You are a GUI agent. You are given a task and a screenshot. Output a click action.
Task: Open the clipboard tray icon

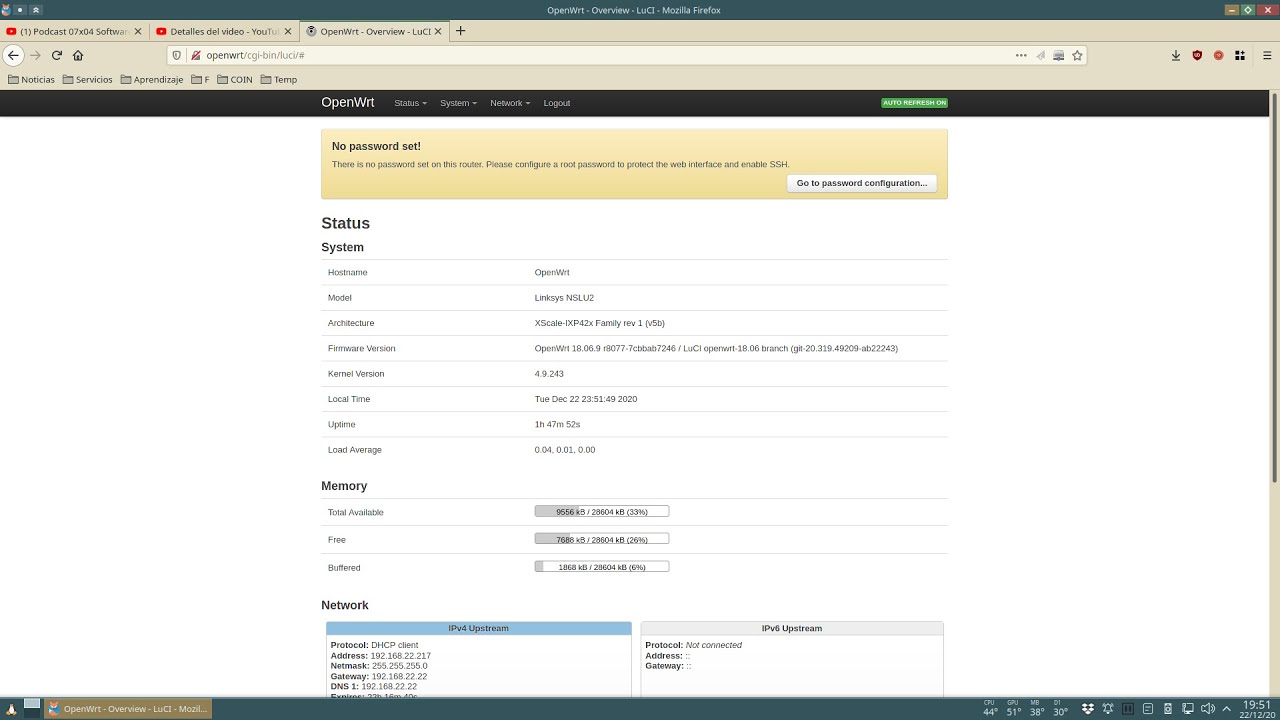click(1148, 709)
